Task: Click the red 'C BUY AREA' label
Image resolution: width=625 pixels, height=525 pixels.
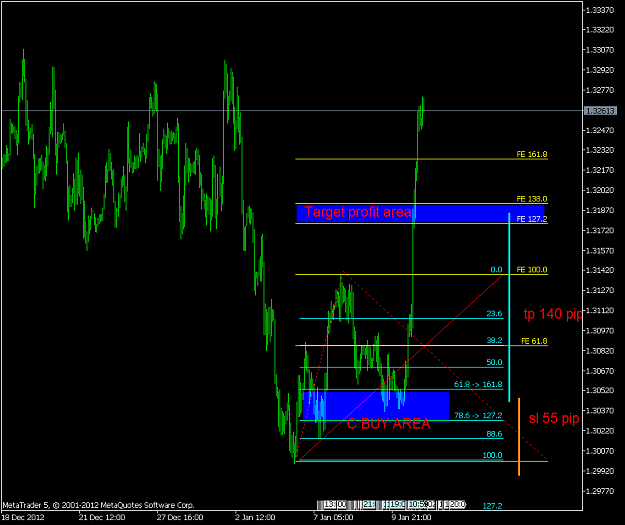Action: point(389,424)
